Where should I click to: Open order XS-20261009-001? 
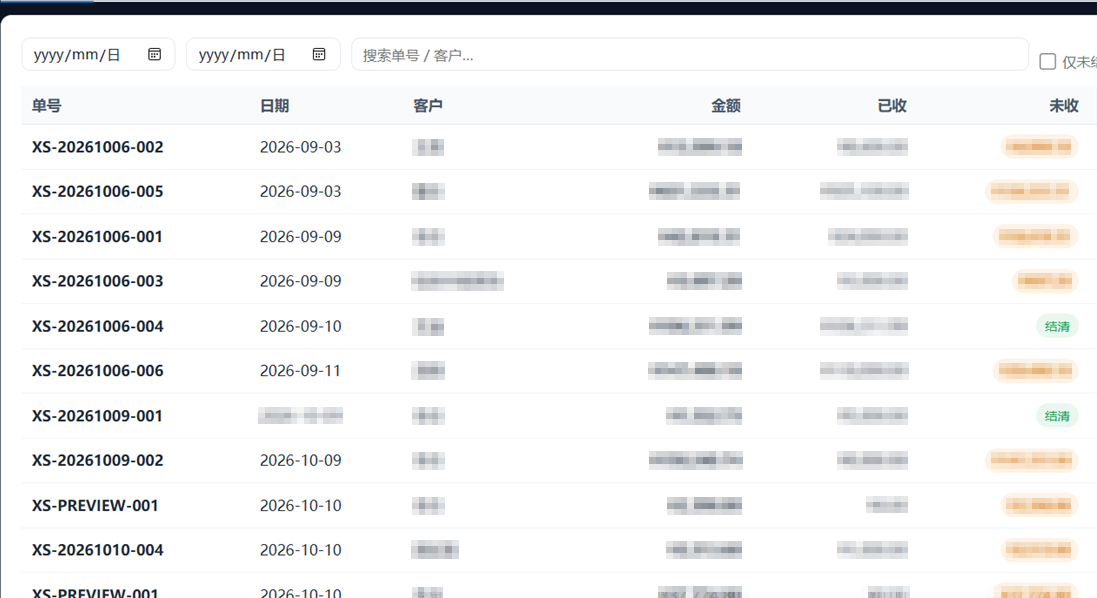tap(97, 415)
